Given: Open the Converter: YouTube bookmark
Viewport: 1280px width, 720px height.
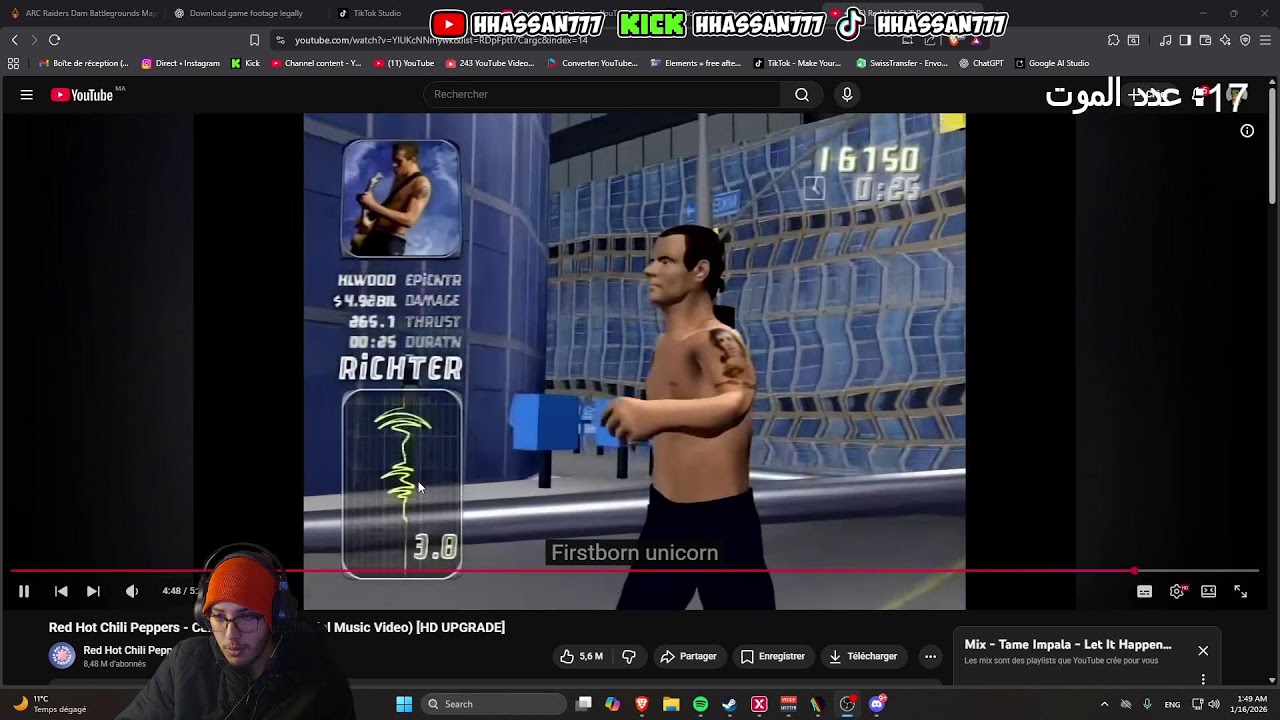Looking at the screenshot, I should point(592,63).
